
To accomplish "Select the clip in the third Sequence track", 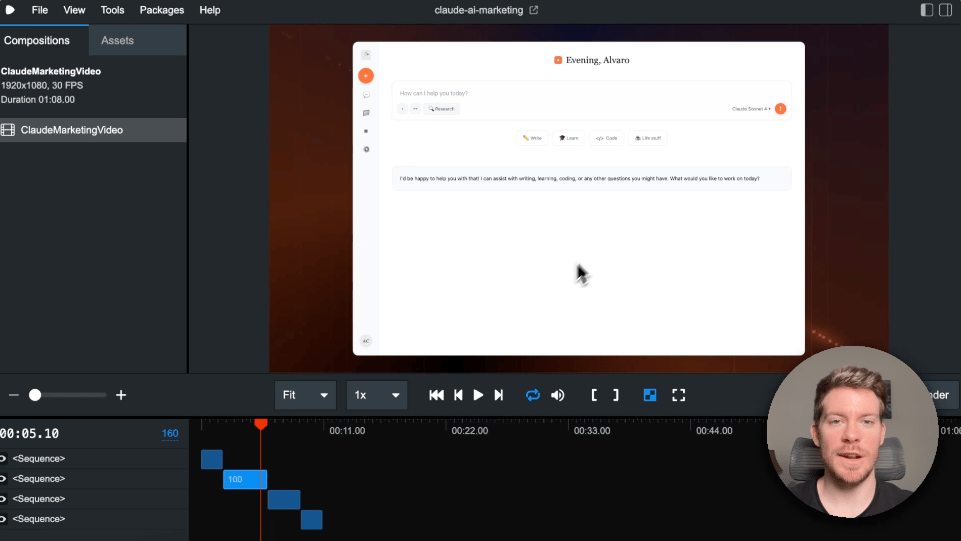I will (x=284, y=499).
